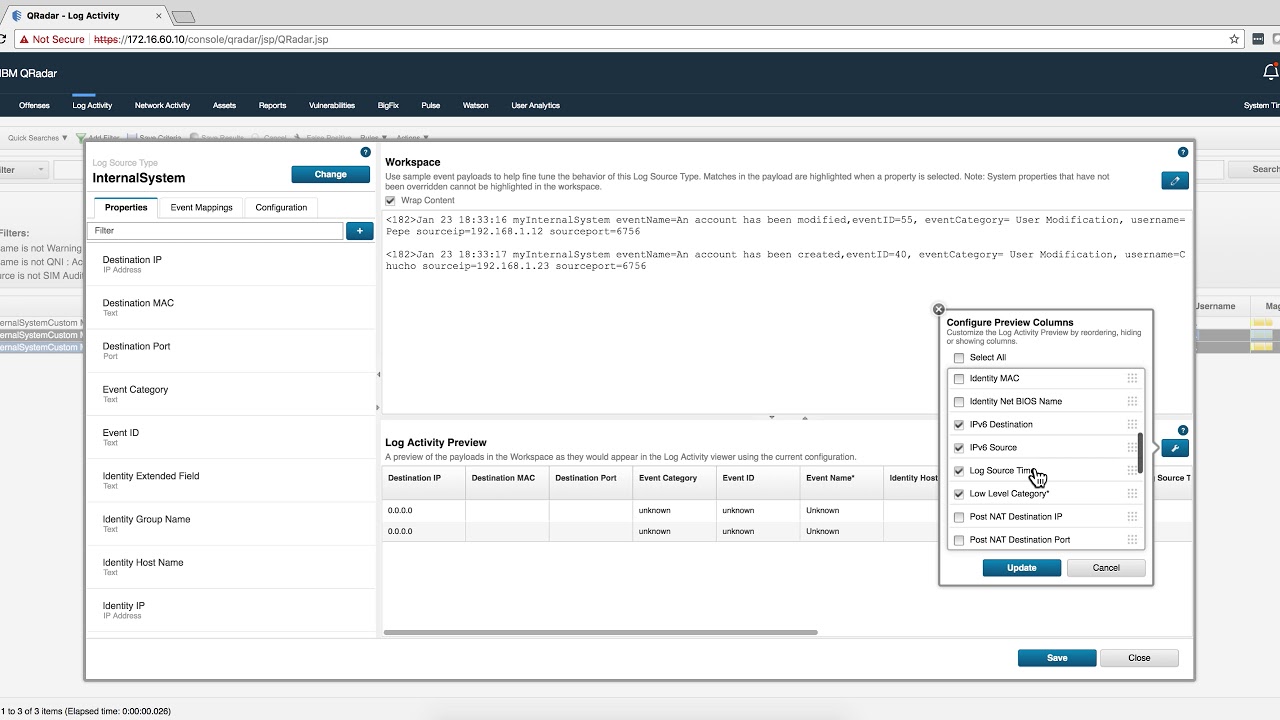The height and width of the screenshot is (720, 1280).
Task: Open the notifications bell in QRadar header
Action: point(1271,72)
